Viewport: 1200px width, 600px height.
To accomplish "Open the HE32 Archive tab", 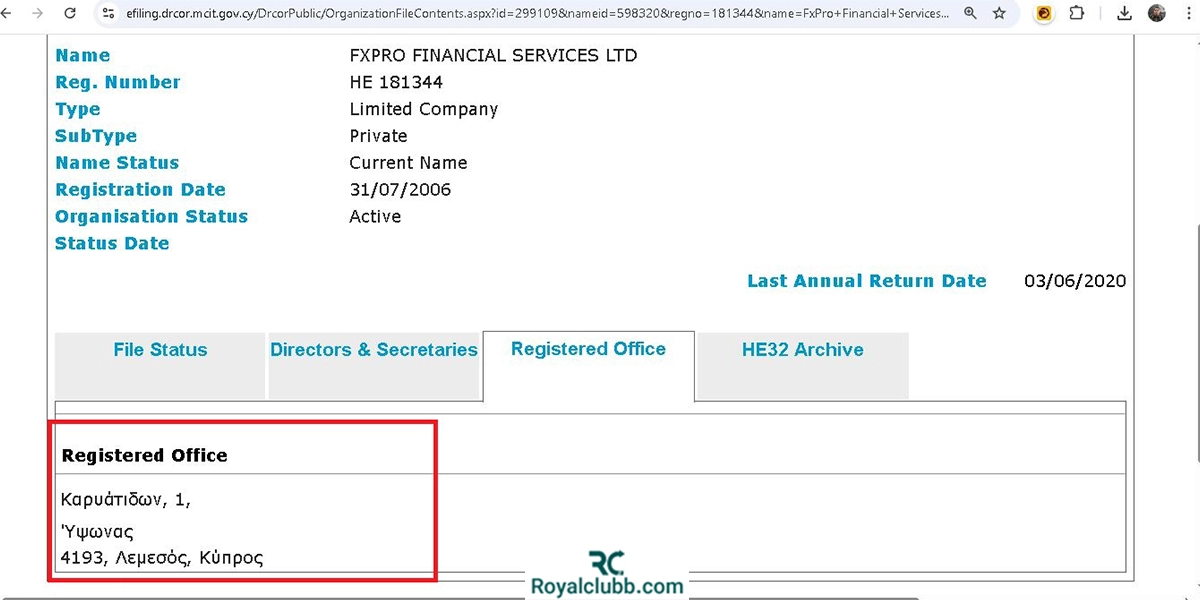I will coord(802,350).
